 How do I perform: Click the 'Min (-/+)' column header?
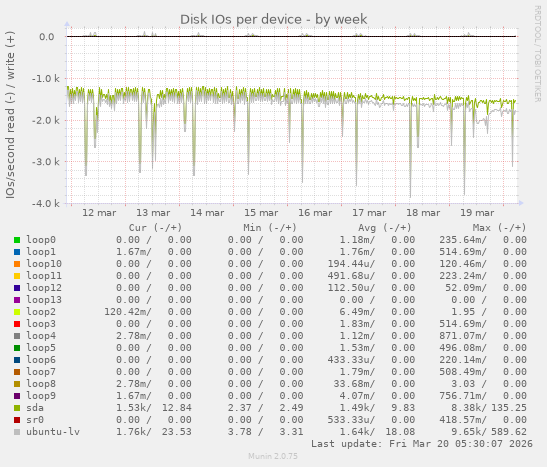pos(270,228)
